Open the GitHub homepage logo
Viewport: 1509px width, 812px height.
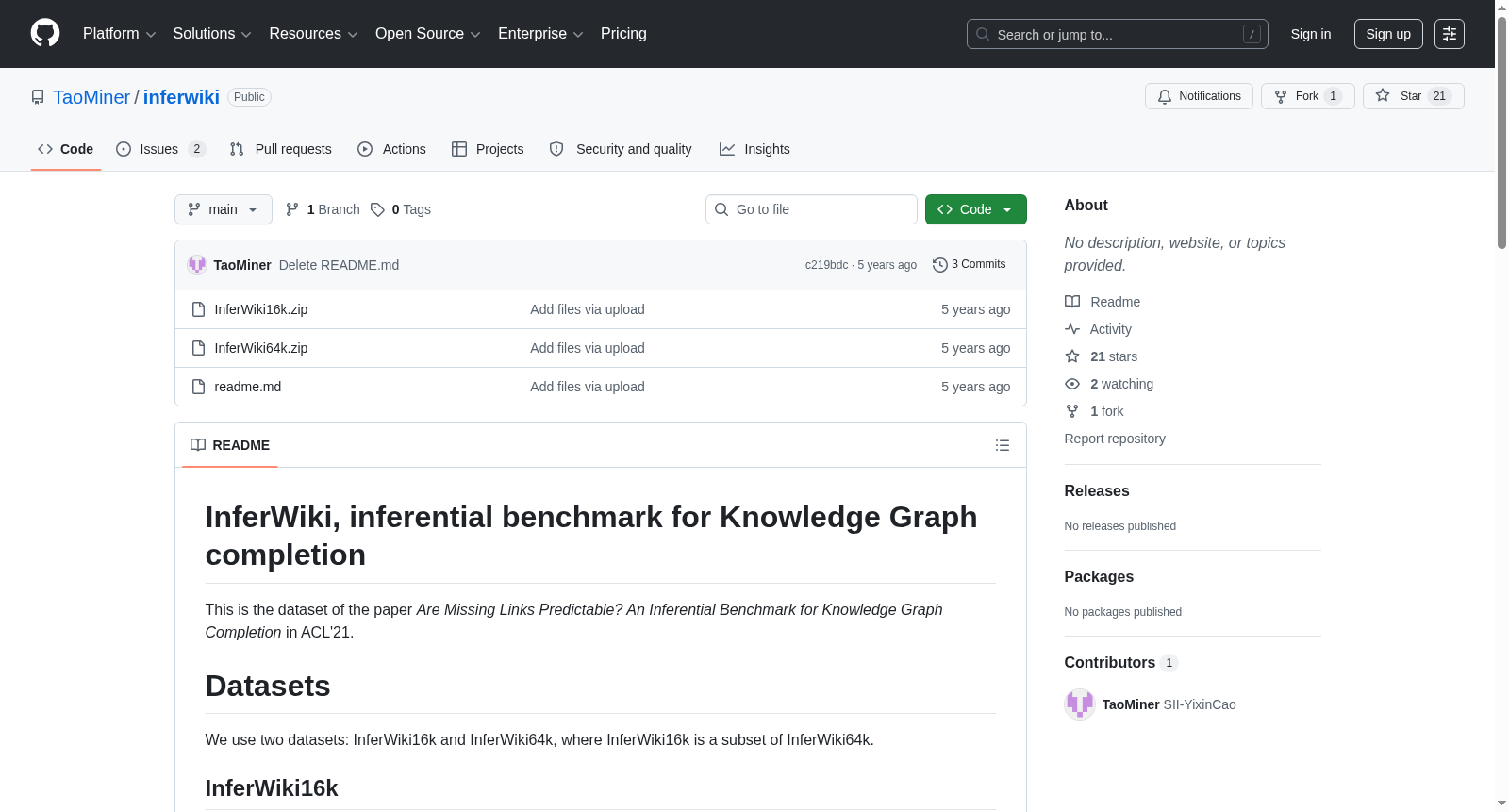coord(45,34)
